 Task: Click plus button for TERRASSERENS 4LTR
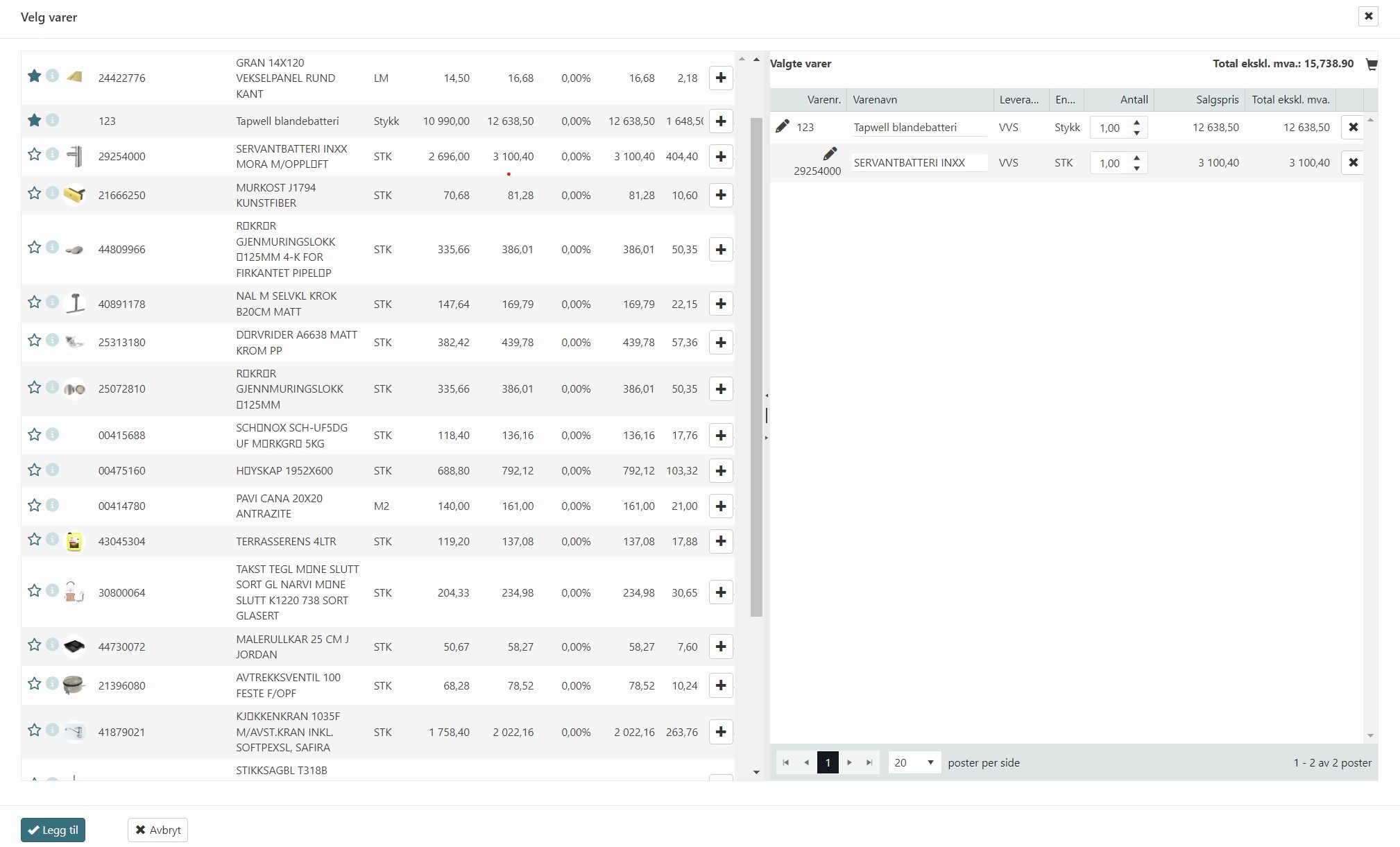(721, 541)
